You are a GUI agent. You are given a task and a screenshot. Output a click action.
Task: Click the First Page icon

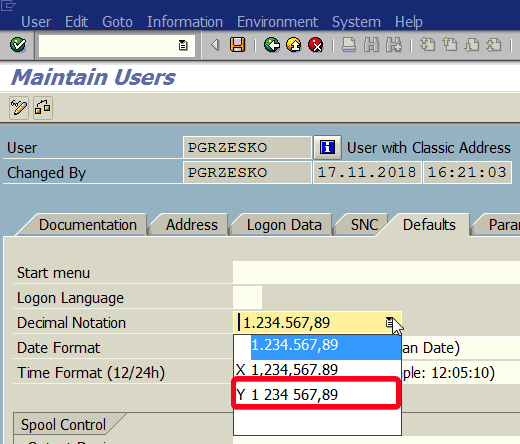tap(427, 45)
